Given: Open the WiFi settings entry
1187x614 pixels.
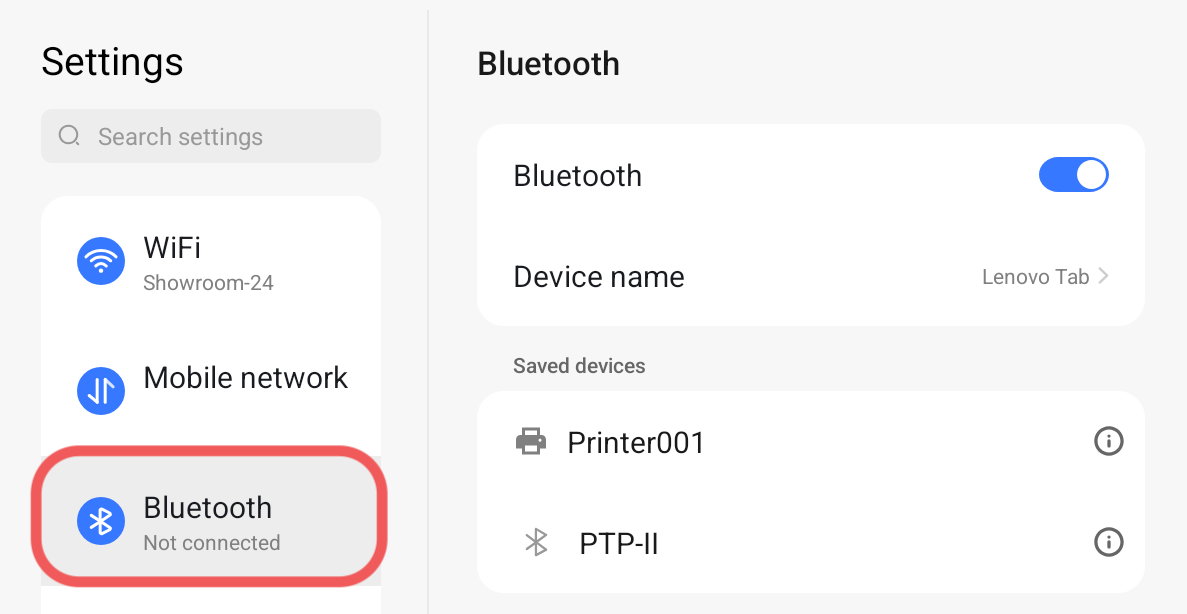Looking at the screenshot, I should click(x=210, y=262).
